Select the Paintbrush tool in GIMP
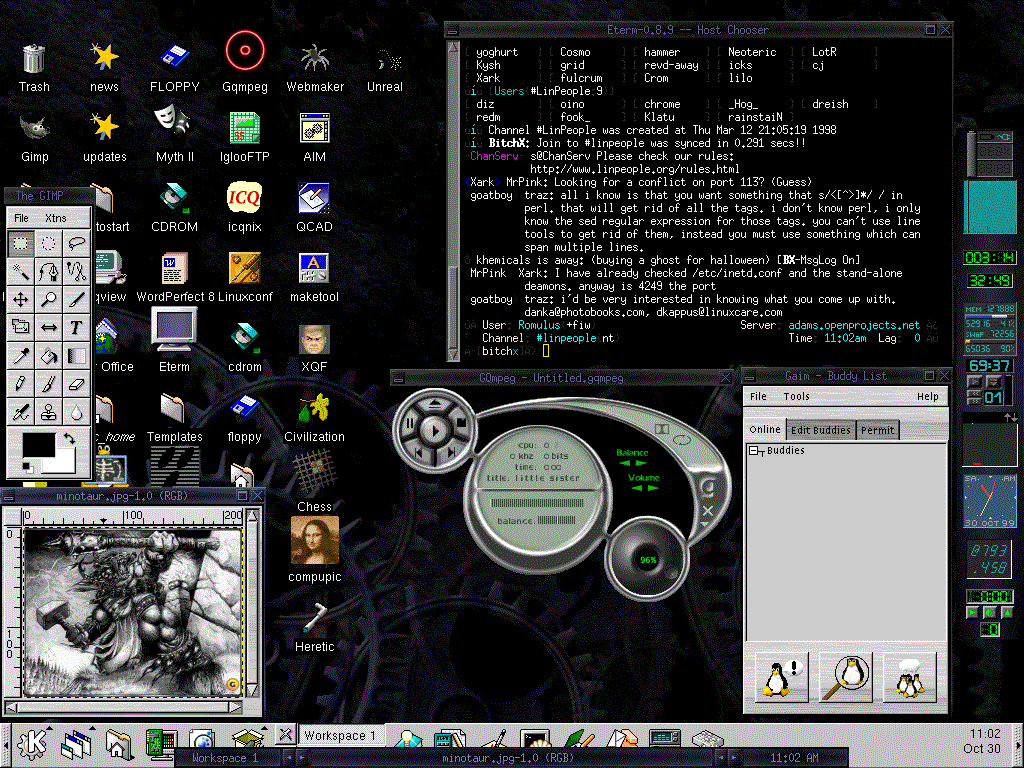The image size is (1024, 768). (48, 383)
